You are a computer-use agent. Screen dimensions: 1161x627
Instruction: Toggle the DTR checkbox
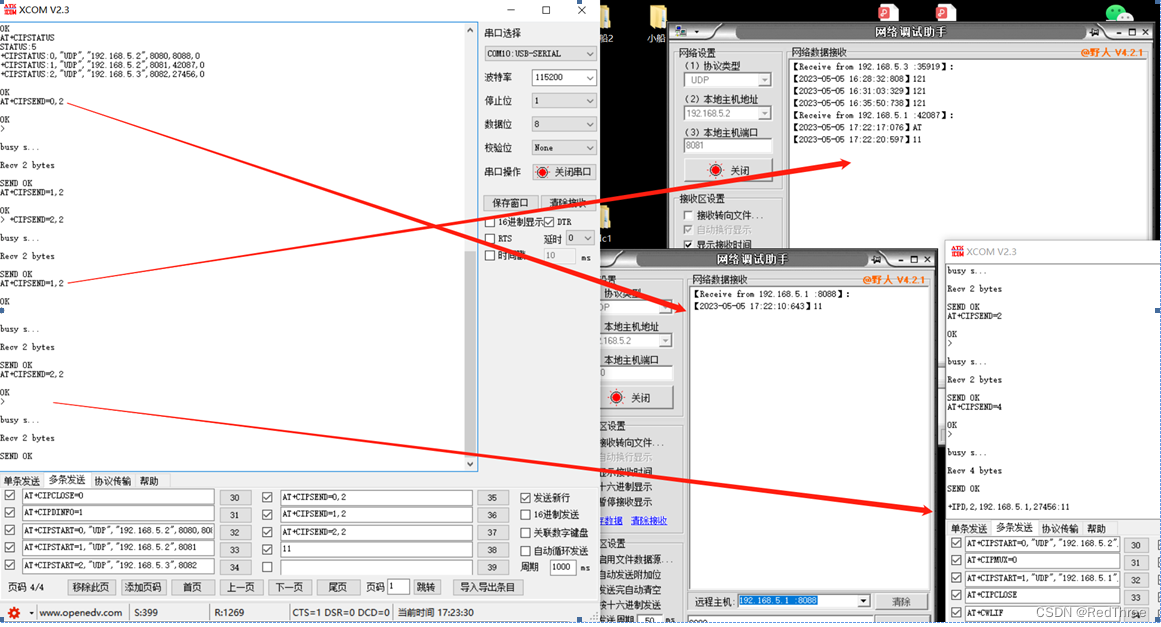pyautogui.click(x=549, y=222)
